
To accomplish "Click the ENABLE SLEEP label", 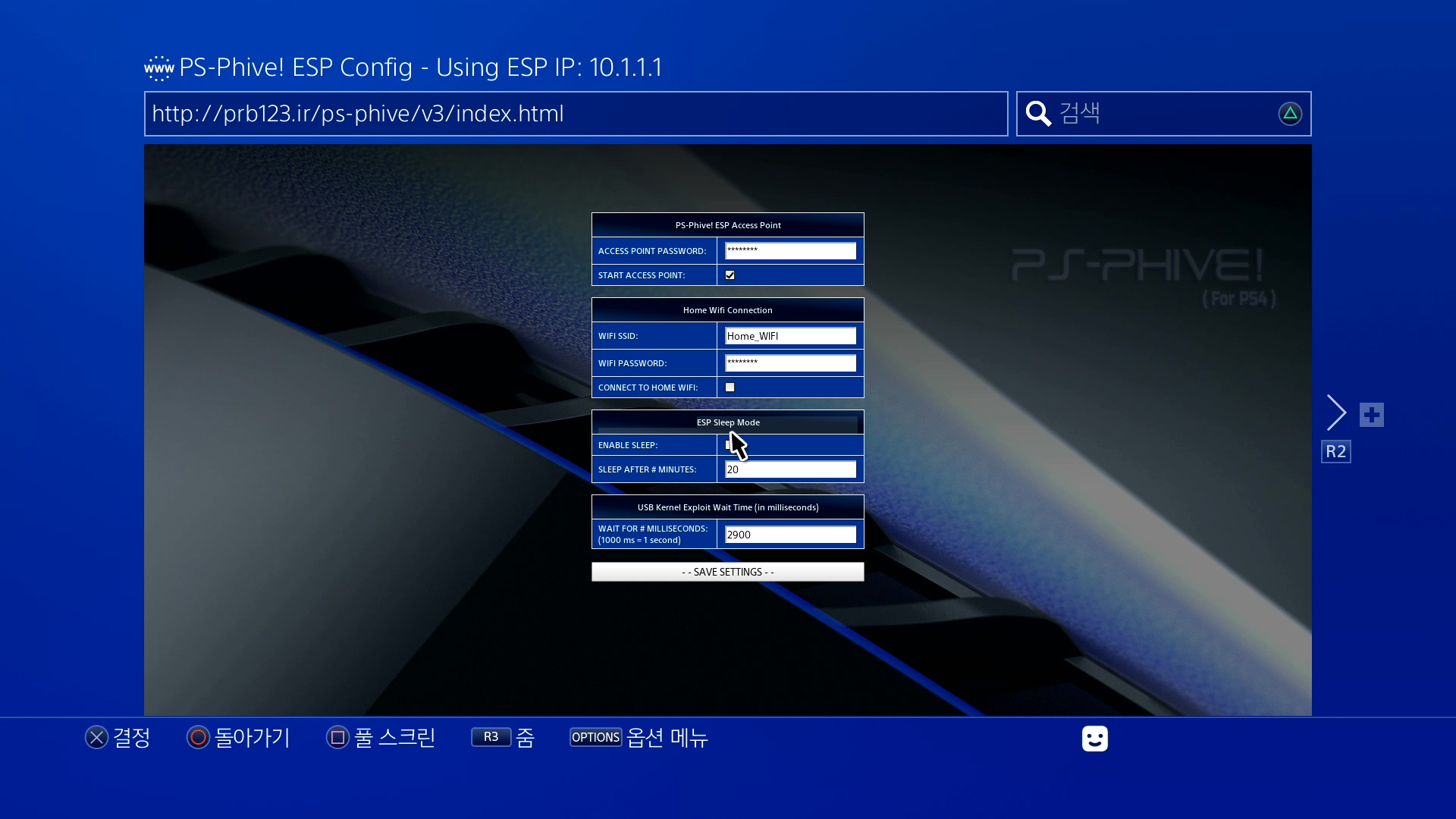I will 628,445.
